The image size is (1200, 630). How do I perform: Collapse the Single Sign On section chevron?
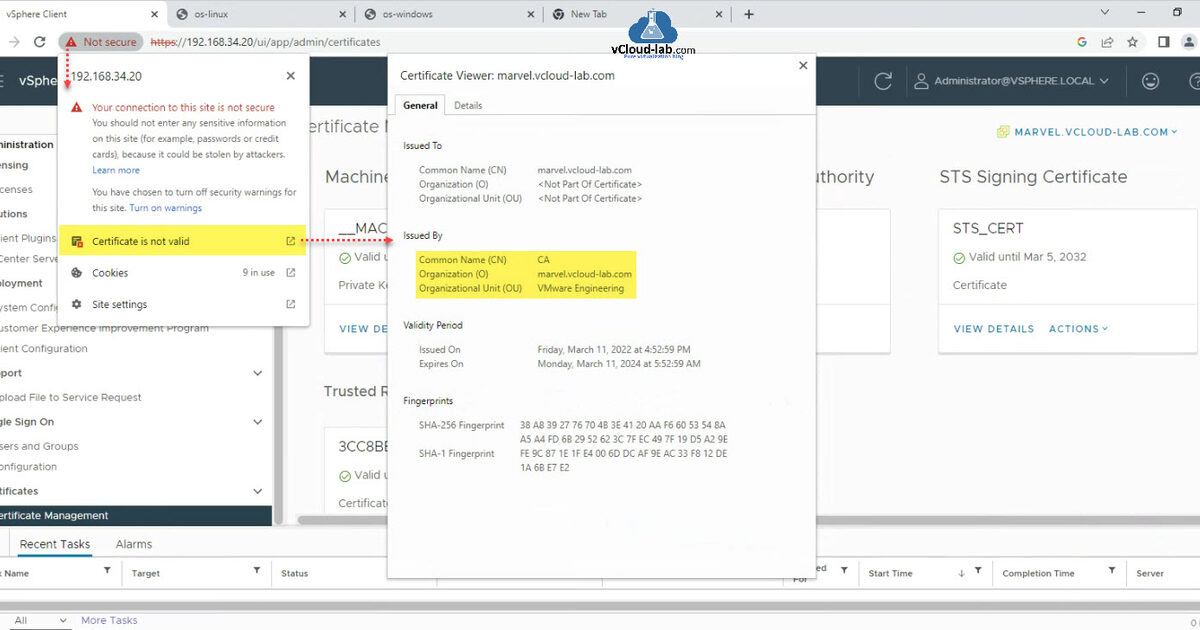pos(258,422)
